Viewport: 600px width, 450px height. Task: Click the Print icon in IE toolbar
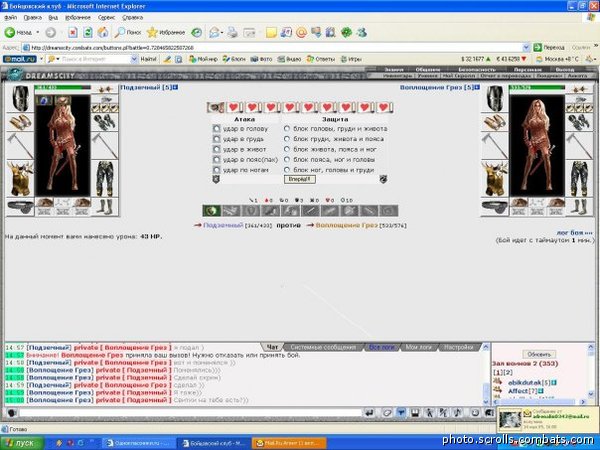click(x=232, y=33)
